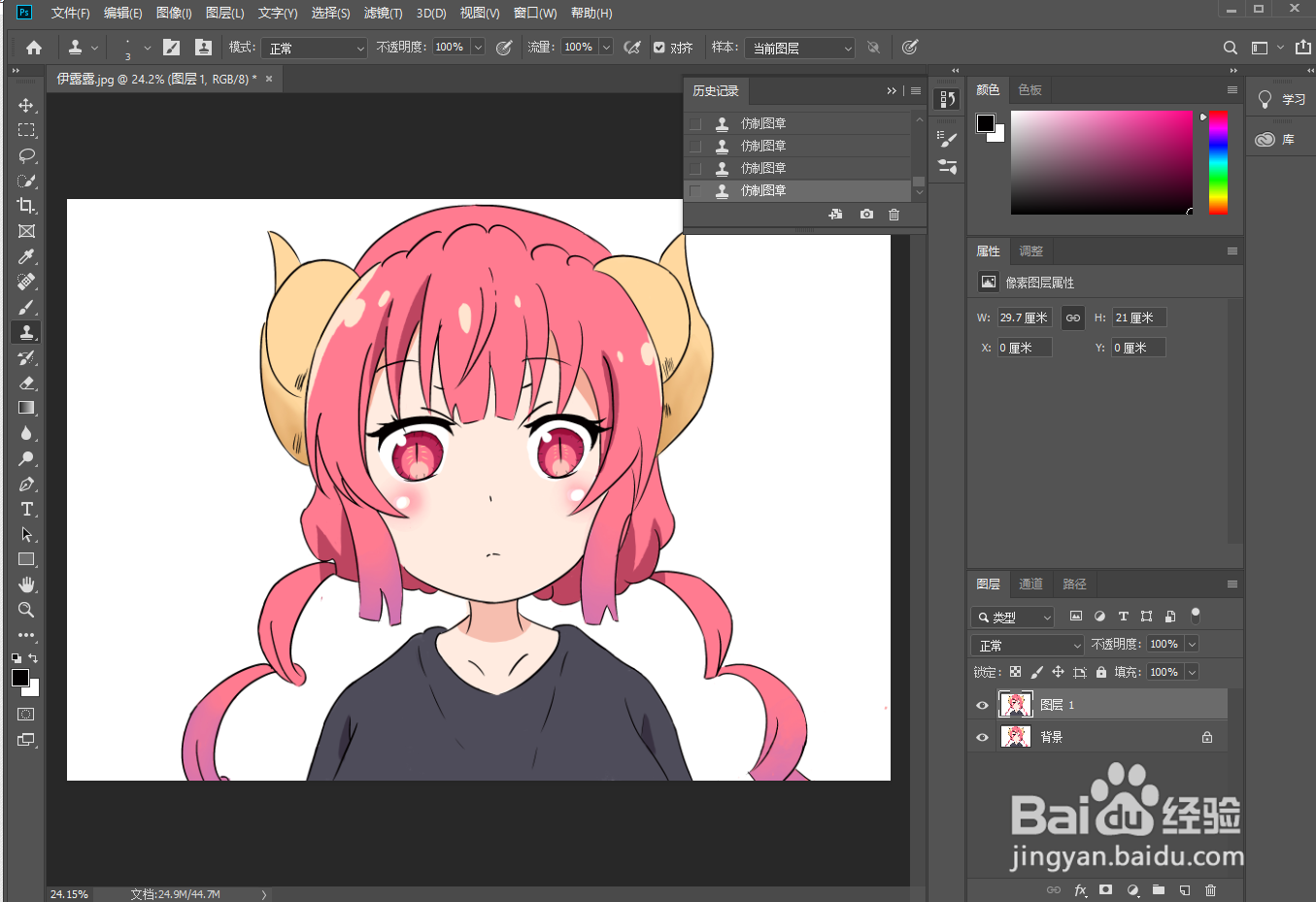Hide 图层 1 layer visibility eye

[982, 706]
